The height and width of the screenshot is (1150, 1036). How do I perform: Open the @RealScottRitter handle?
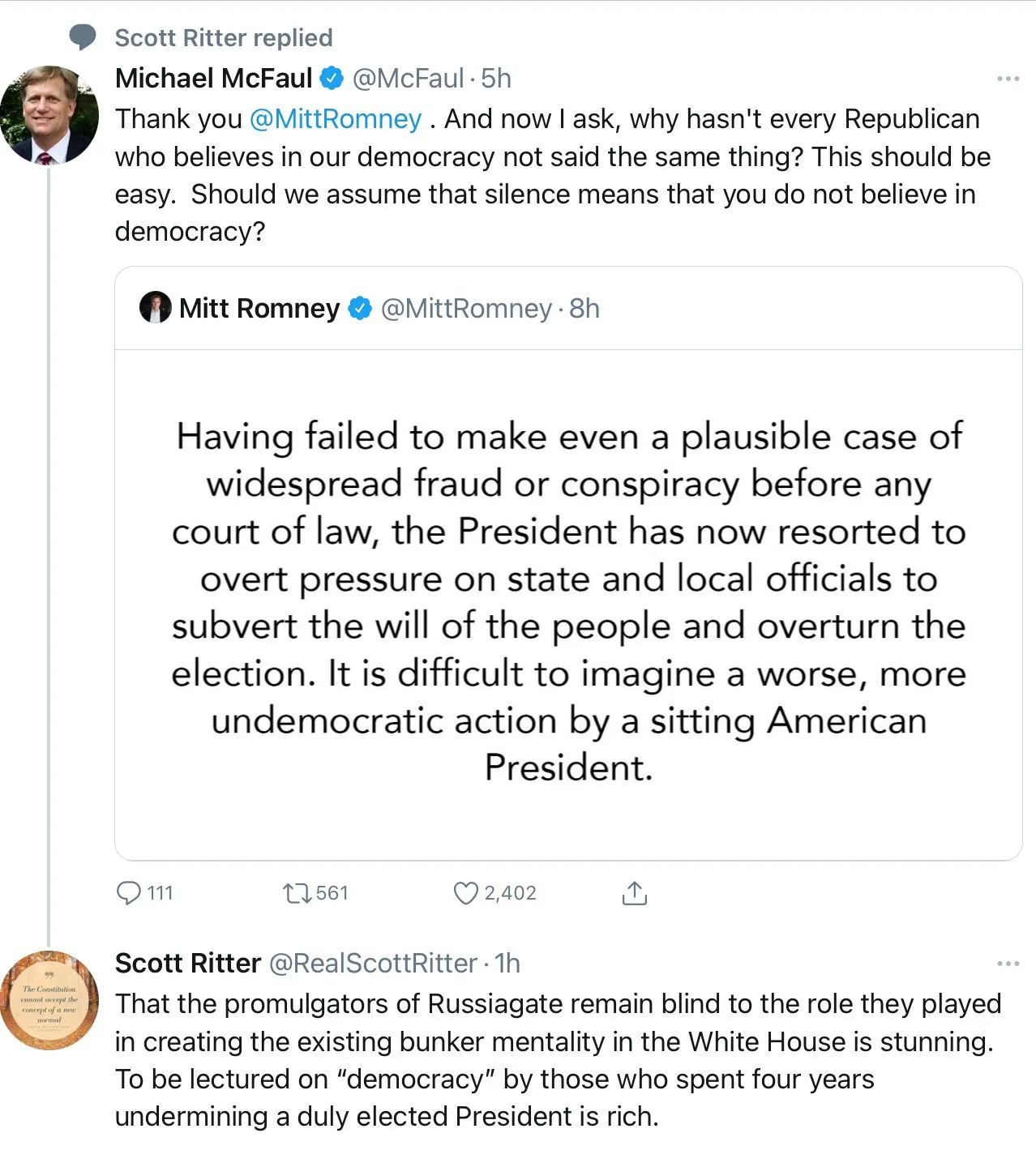click(x=372, y=964)
